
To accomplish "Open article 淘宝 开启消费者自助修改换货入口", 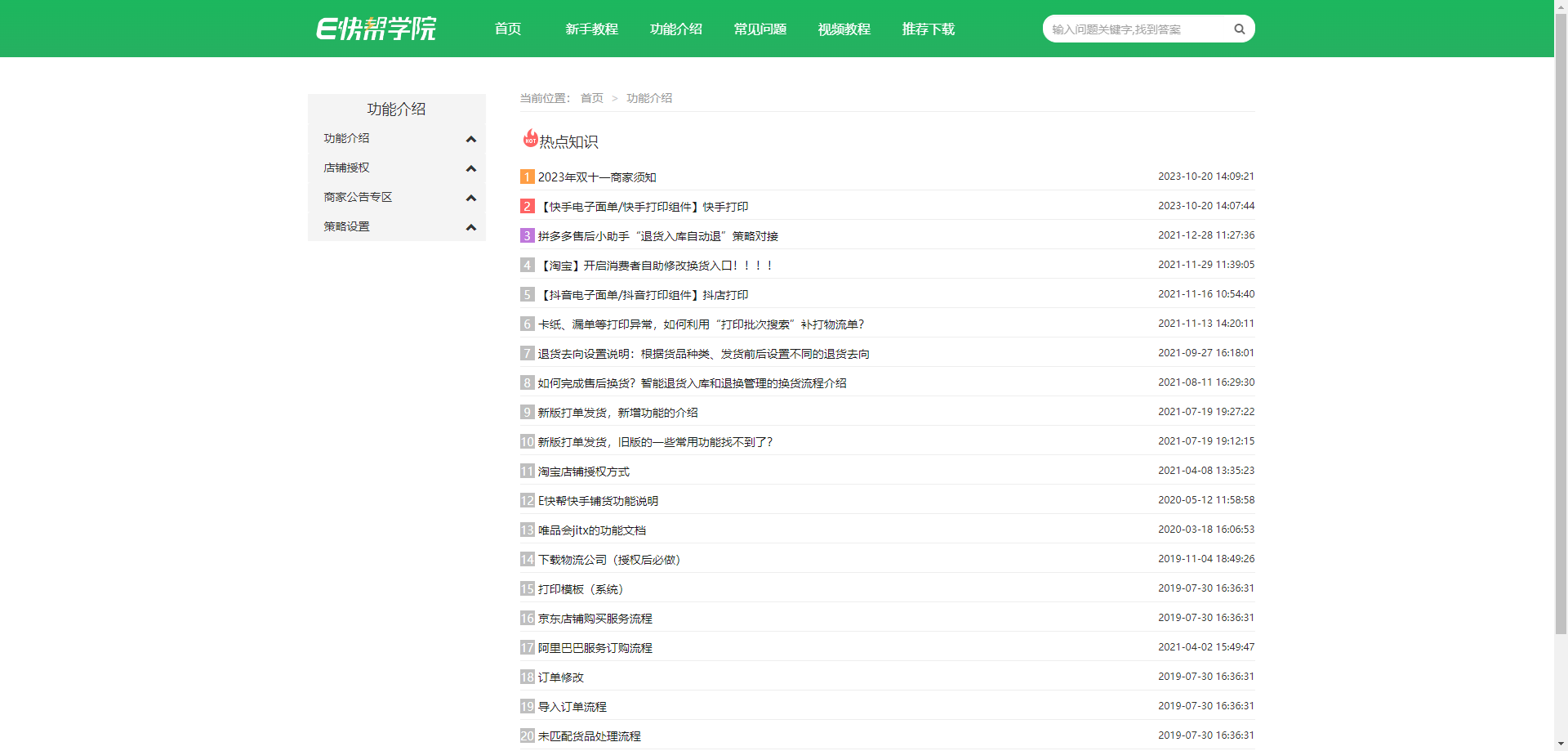I will [655, 266].
